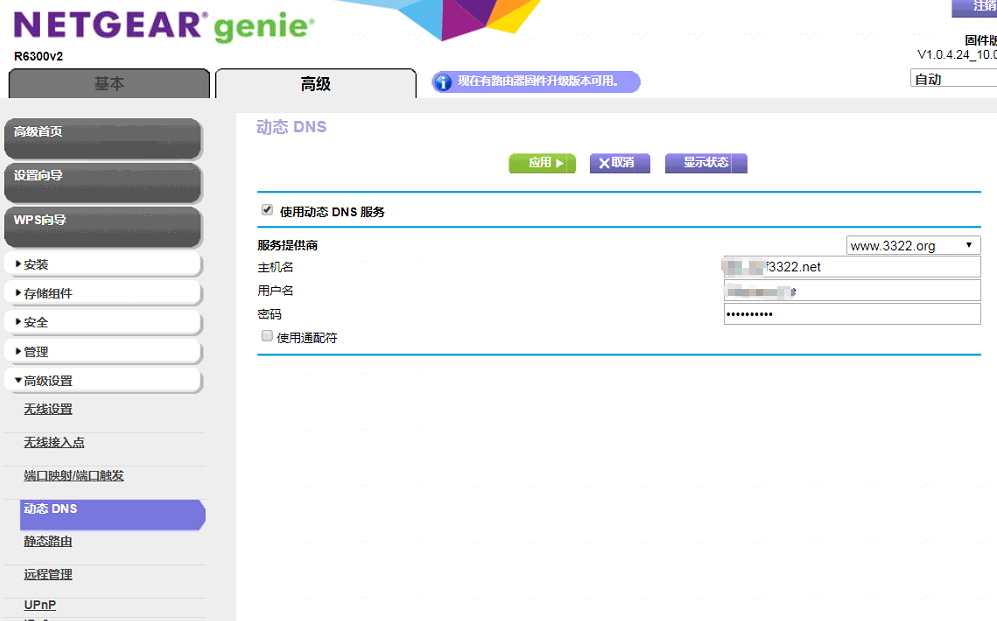Select 动态 DNS menu item
The width and height of the screenshot is (997, 621).
113,514
